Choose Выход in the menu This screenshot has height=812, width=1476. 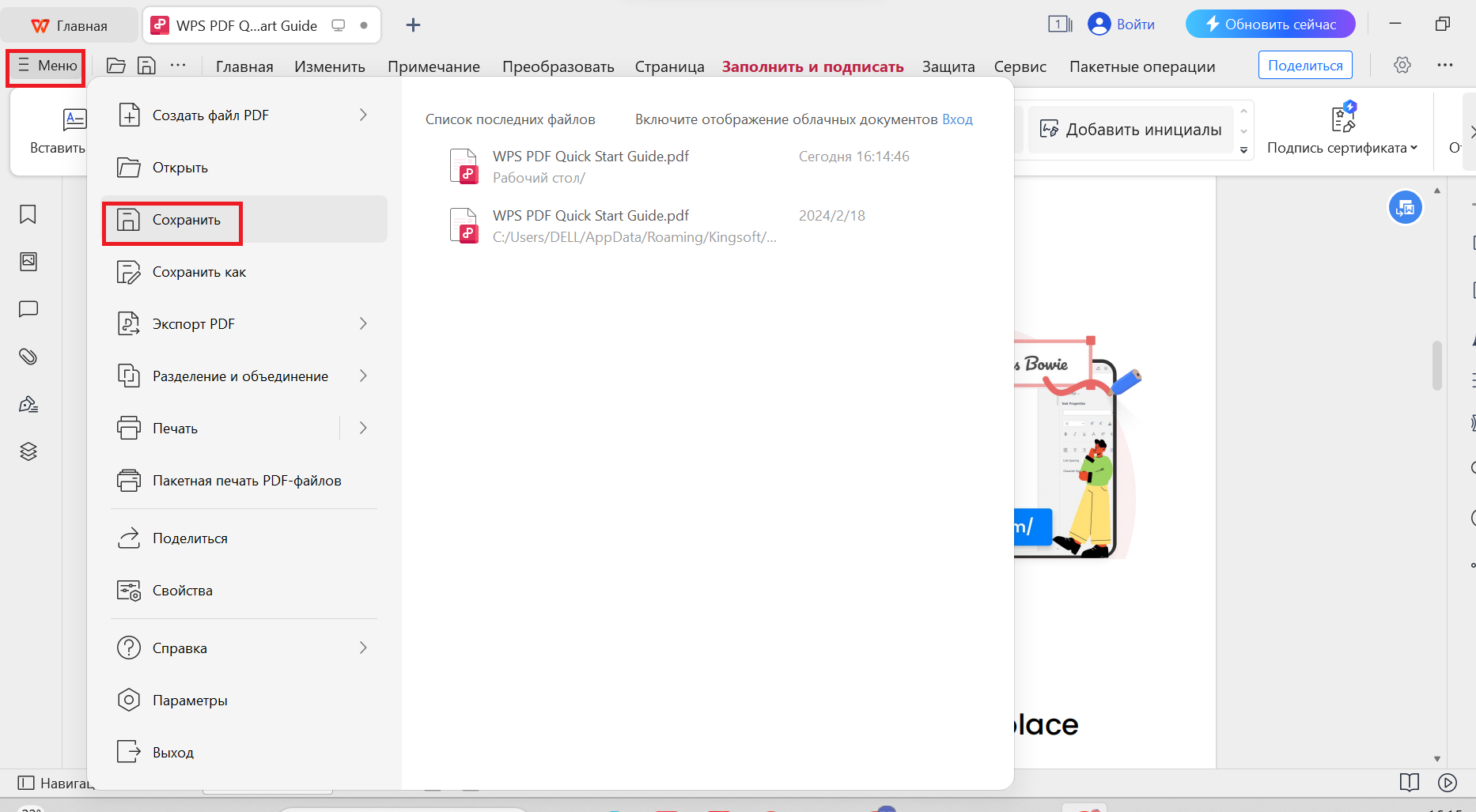click(x=244, y=753)
